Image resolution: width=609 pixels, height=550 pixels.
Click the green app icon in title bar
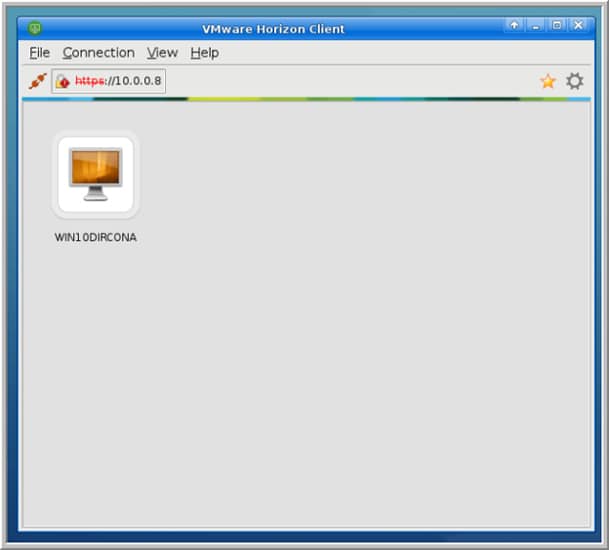point(35,28)
